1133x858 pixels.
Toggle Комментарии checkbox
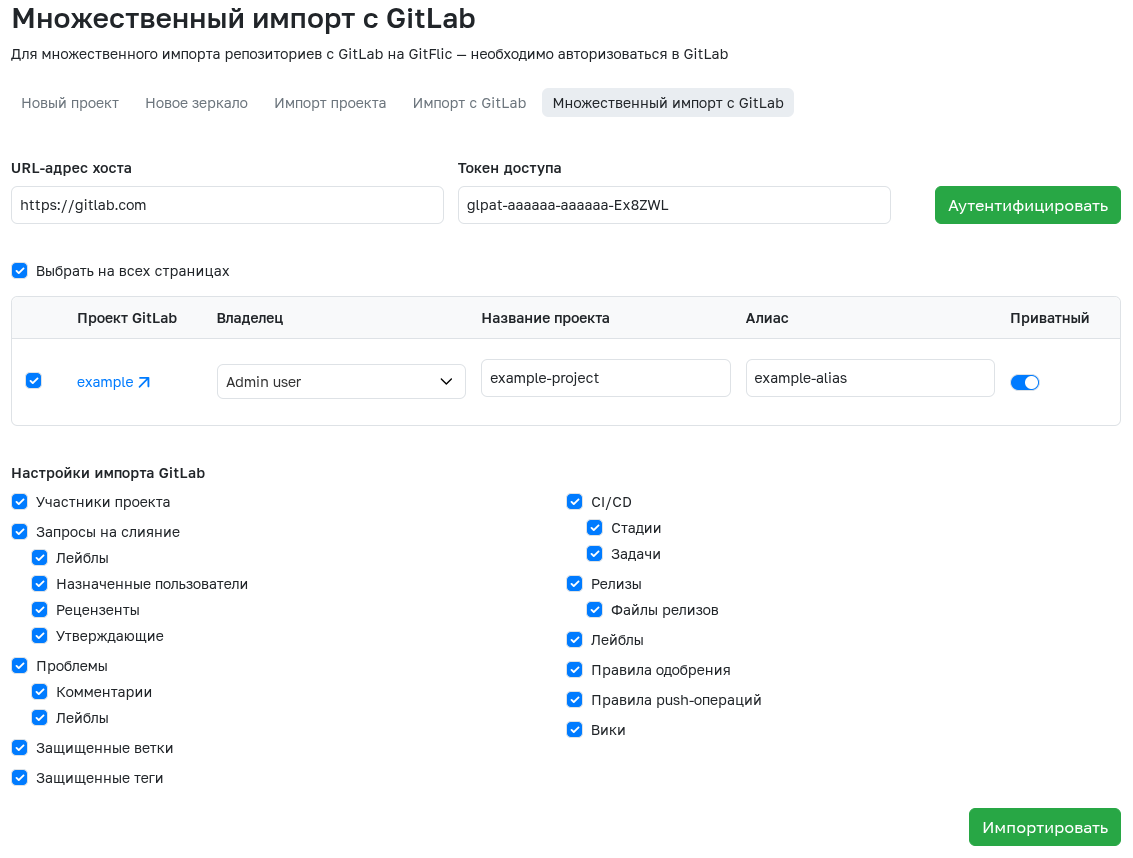tap(40, 692)
